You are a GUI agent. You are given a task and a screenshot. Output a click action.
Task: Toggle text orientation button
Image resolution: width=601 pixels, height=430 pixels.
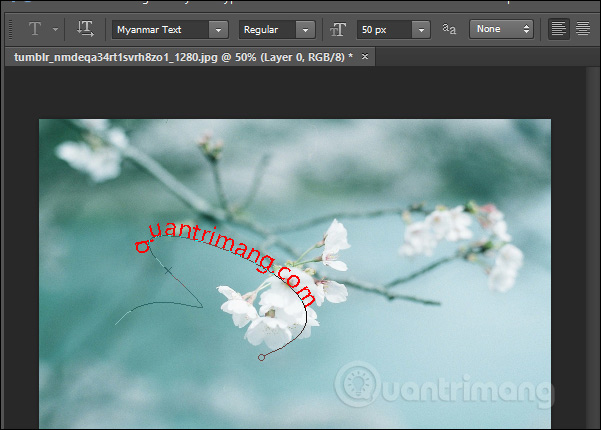85,29
